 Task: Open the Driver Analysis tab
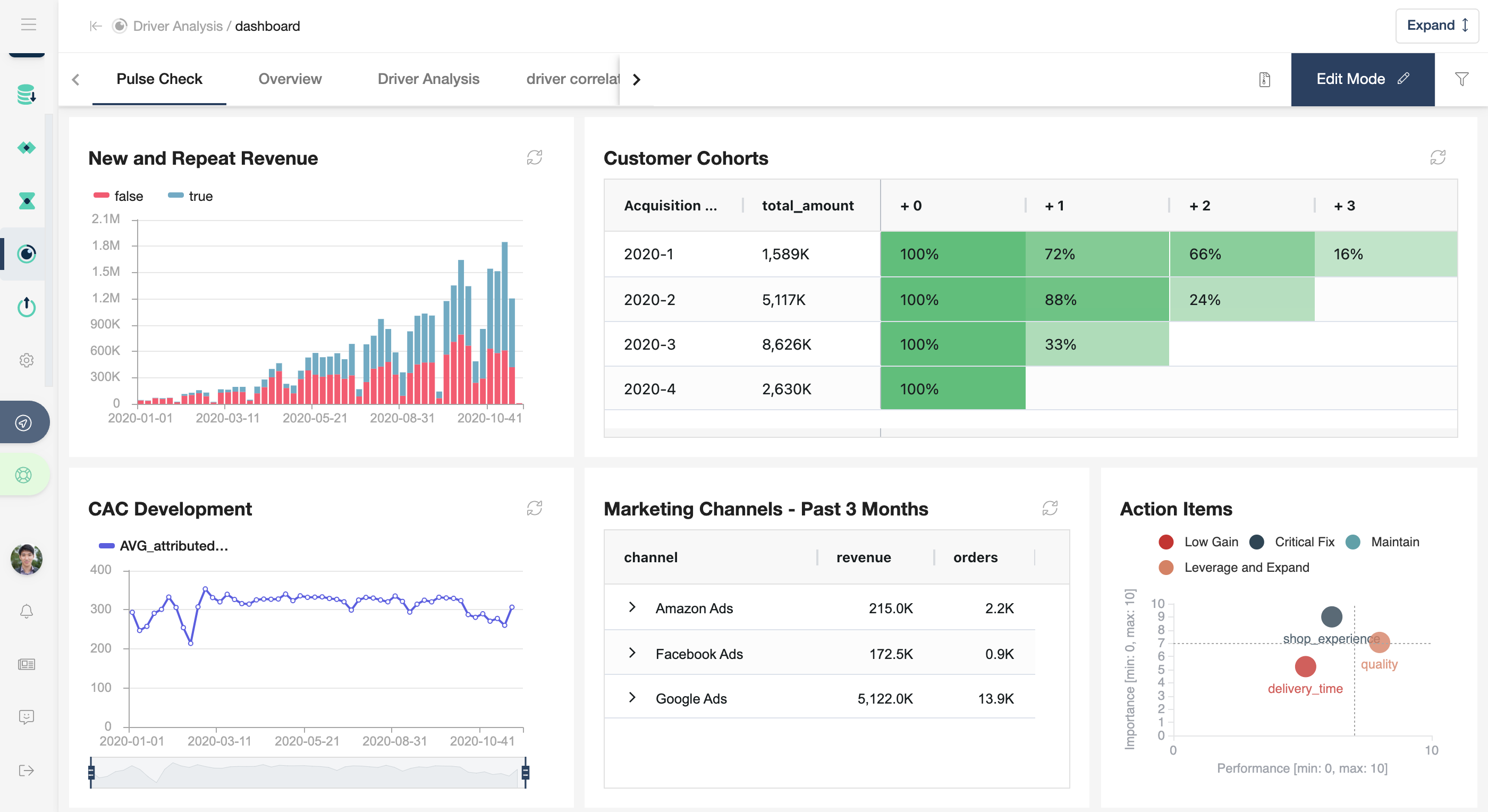tap(428, 79)
